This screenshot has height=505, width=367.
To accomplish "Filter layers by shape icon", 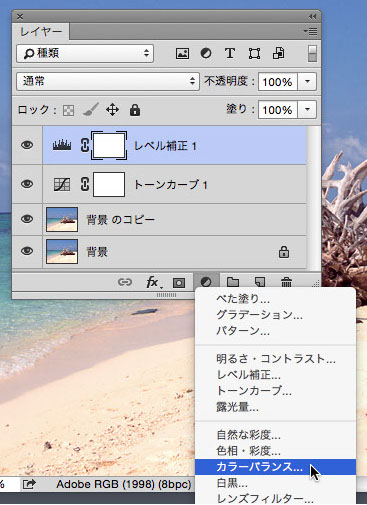I will click(254, 53).
